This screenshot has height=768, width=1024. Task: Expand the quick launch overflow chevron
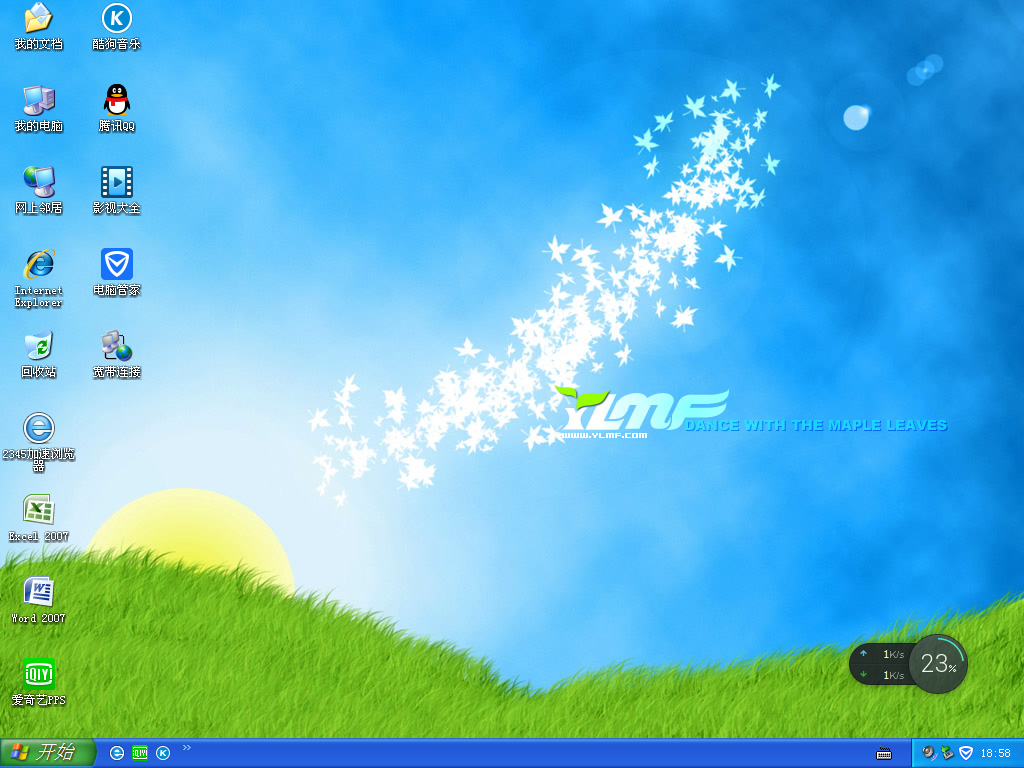(186, 747)
